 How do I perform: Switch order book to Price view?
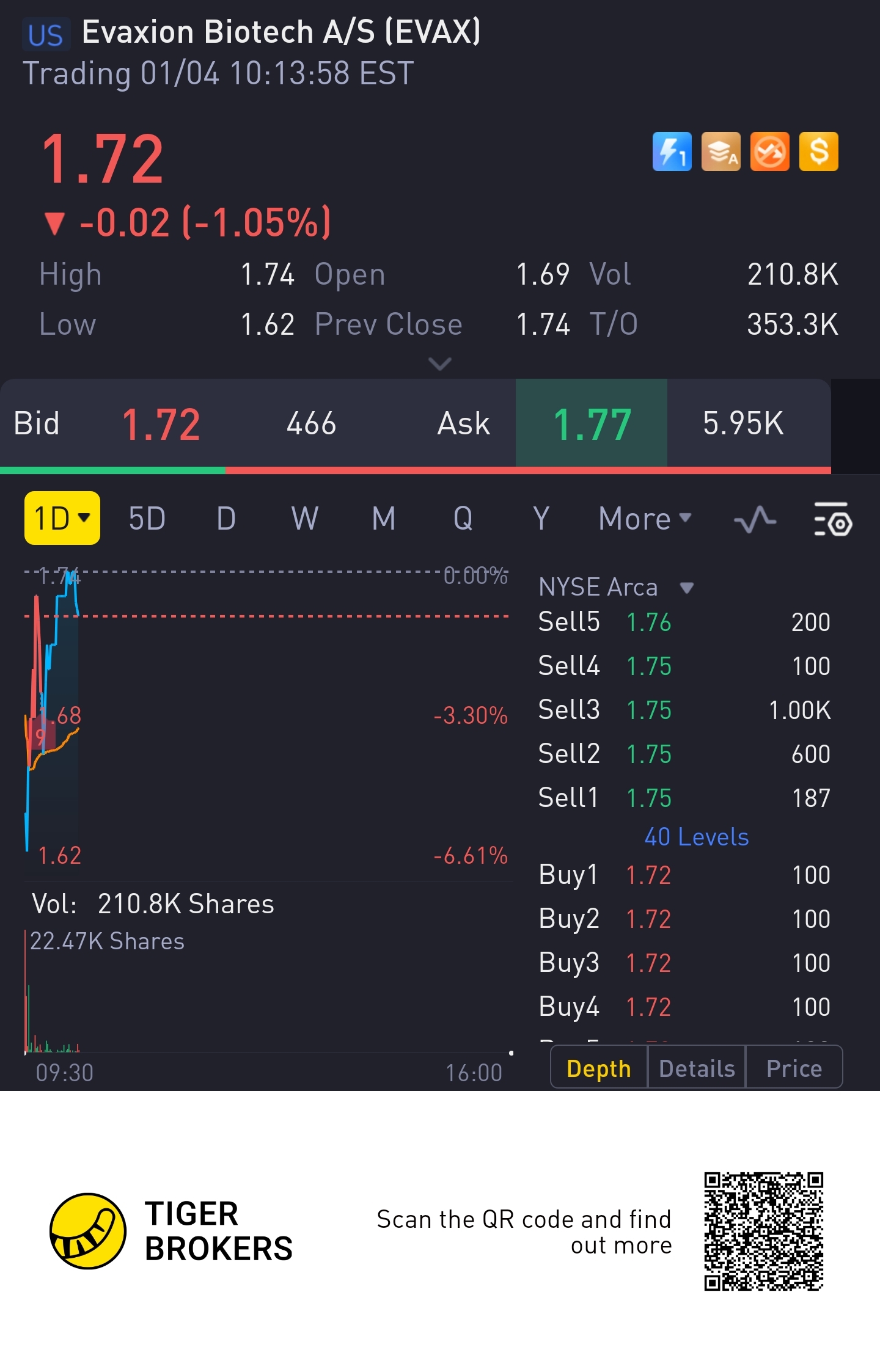point(794,1068)
